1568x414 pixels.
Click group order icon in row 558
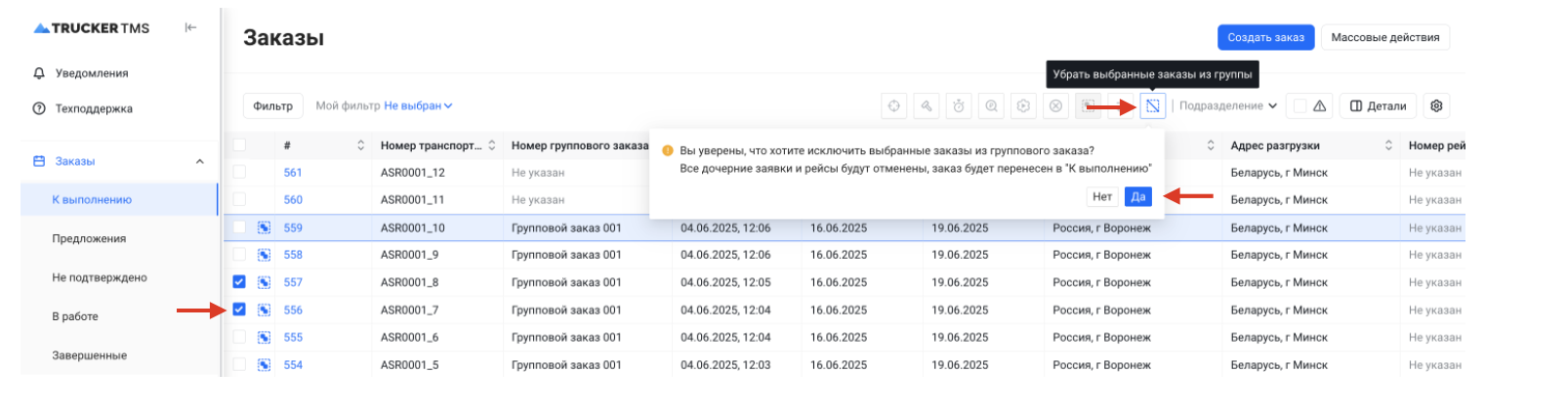point(264,255)
